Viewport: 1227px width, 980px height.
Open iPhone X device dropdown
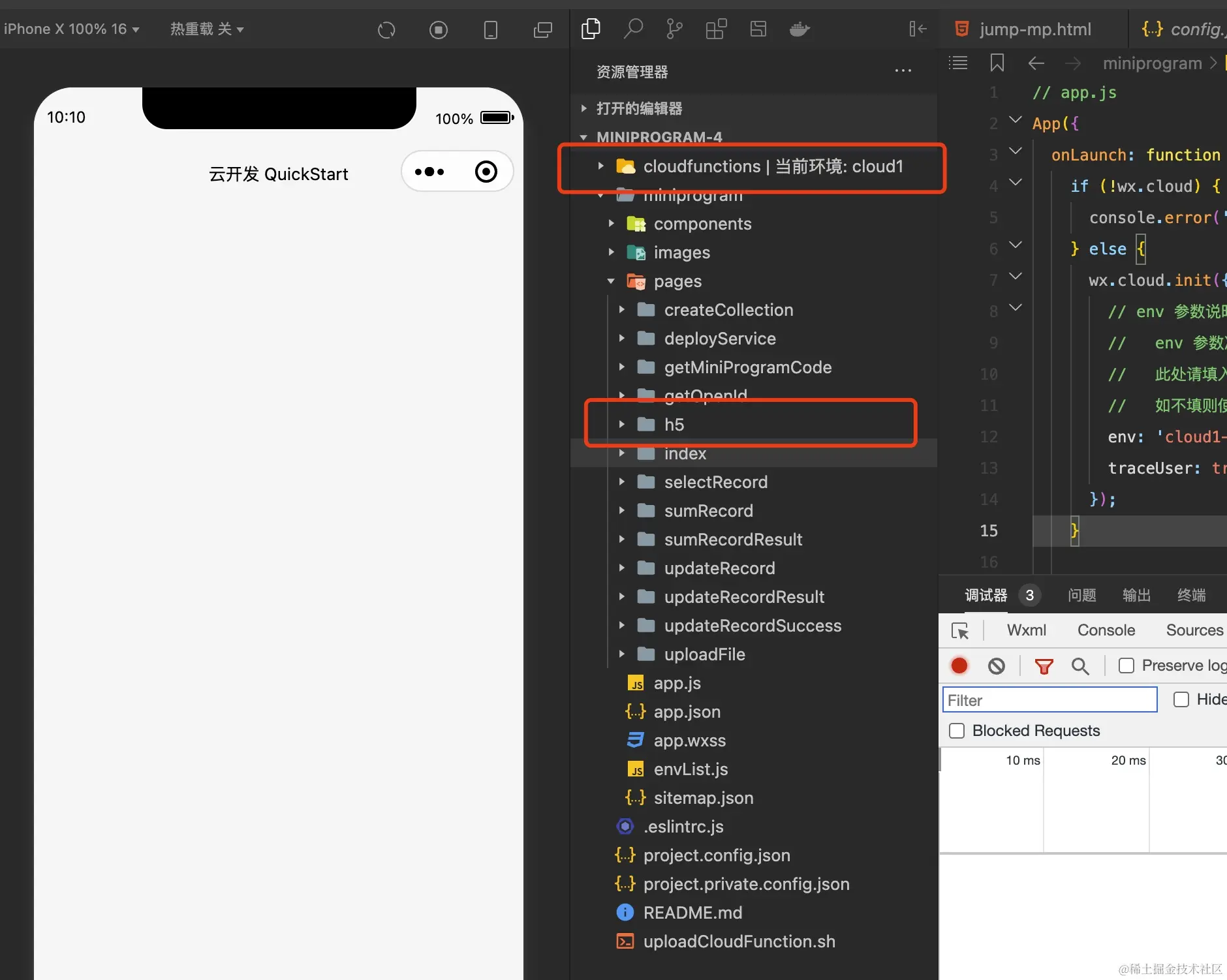(72, 29)
